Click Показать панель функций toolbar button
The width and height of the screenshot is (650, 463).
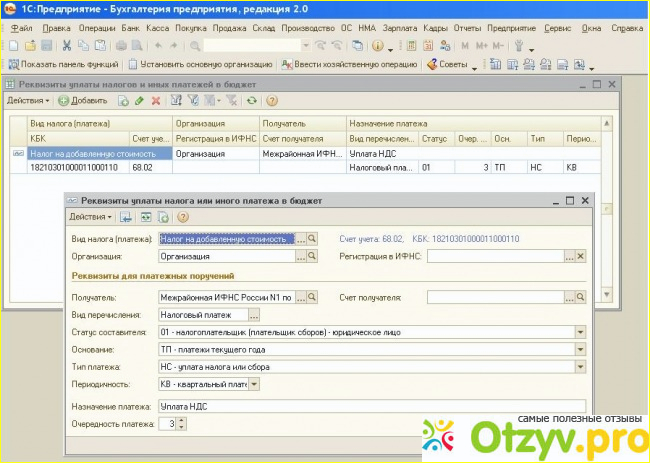click(63, 64)
